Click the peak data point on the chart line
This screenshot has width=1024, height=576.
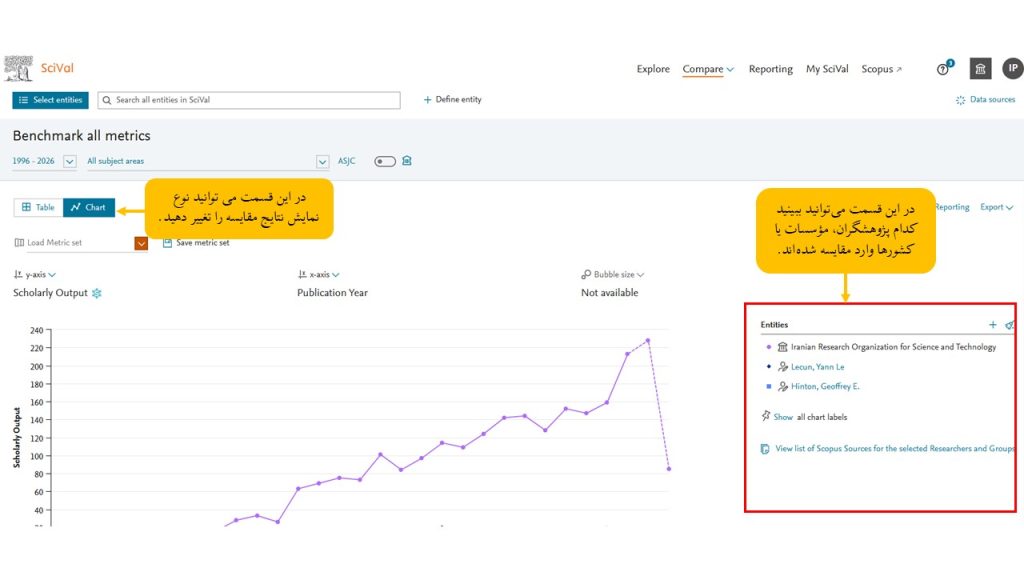[x=648, y=340]
